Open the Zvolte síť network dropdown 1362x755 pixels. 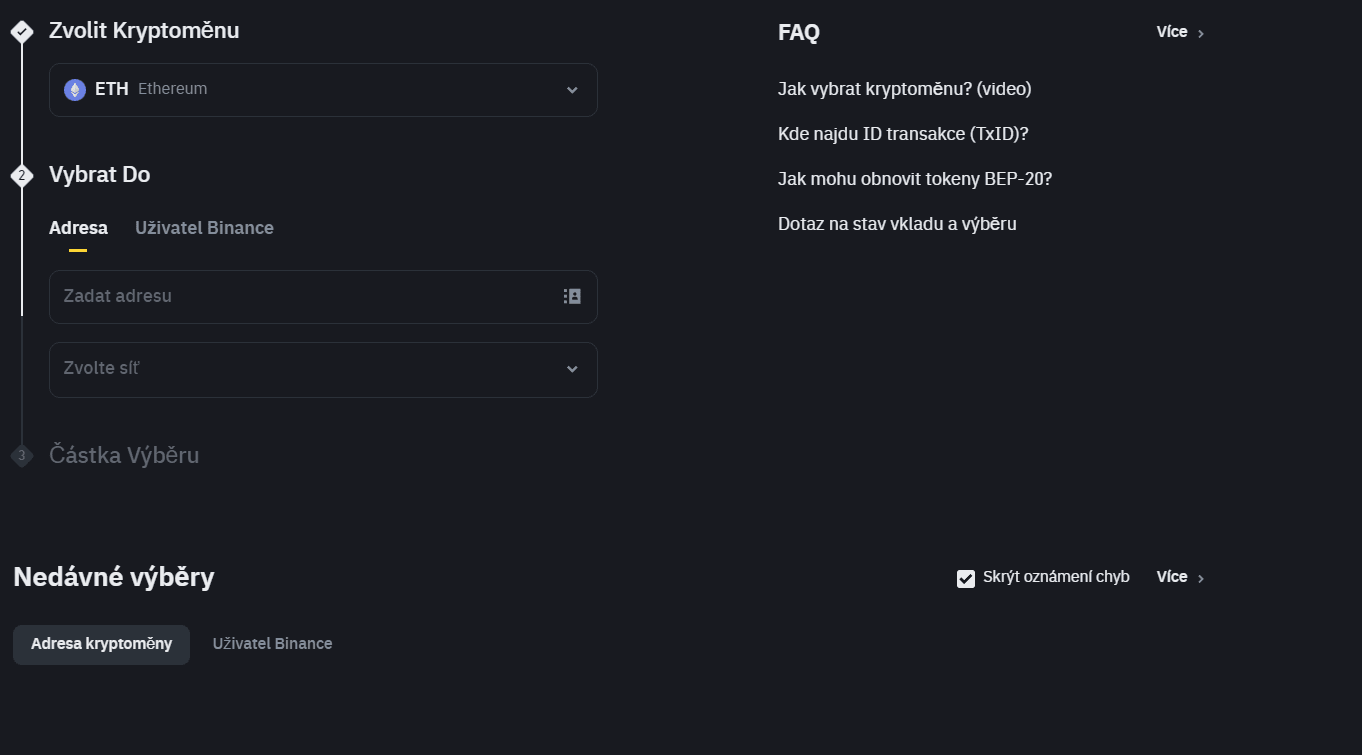coord(323,368)
